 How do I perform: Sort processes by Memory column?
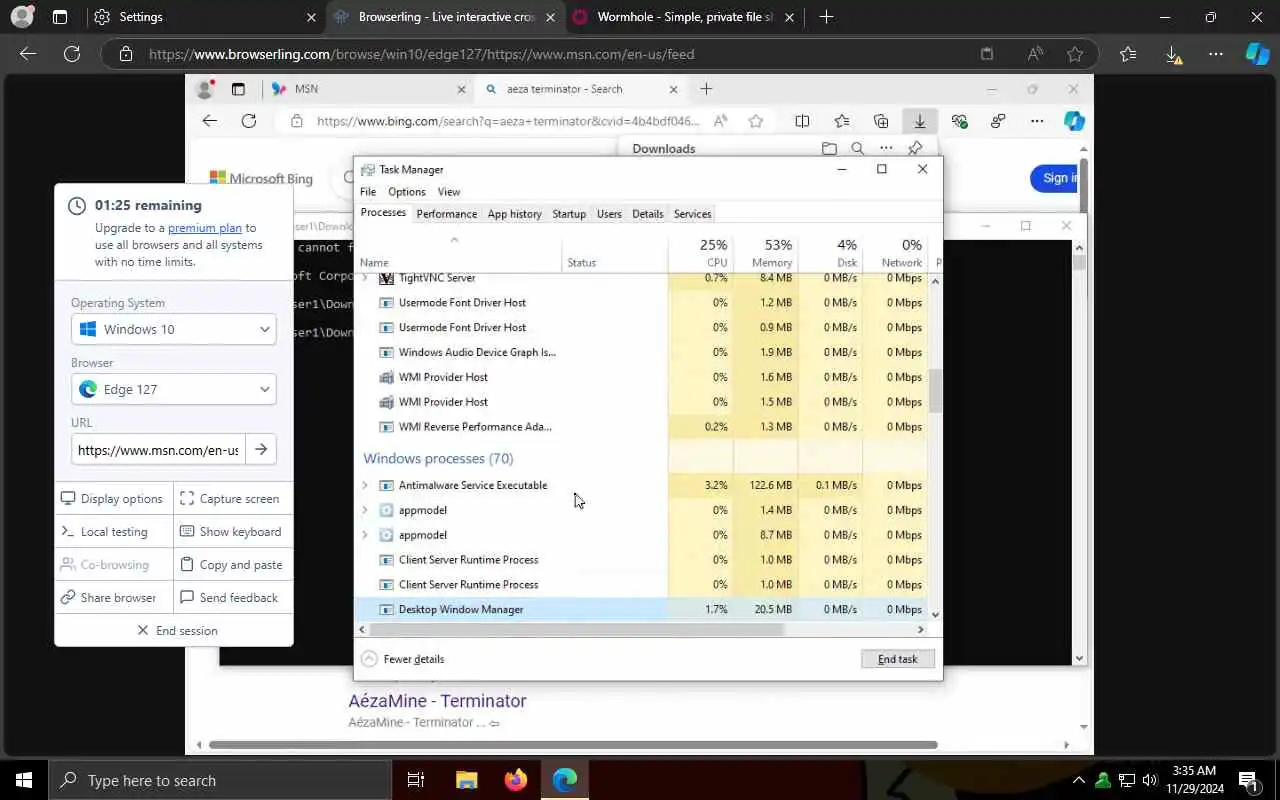click(x=766, y=253)
